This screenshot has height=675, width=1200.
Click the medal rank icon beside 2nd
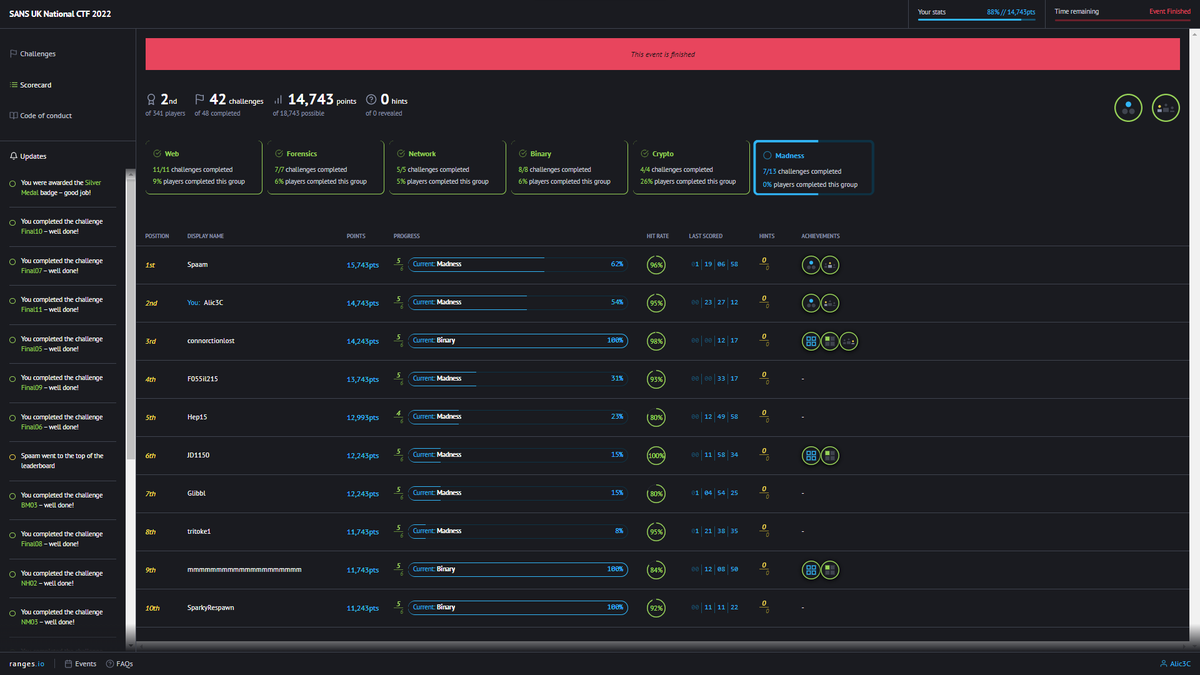coord(151,100)
